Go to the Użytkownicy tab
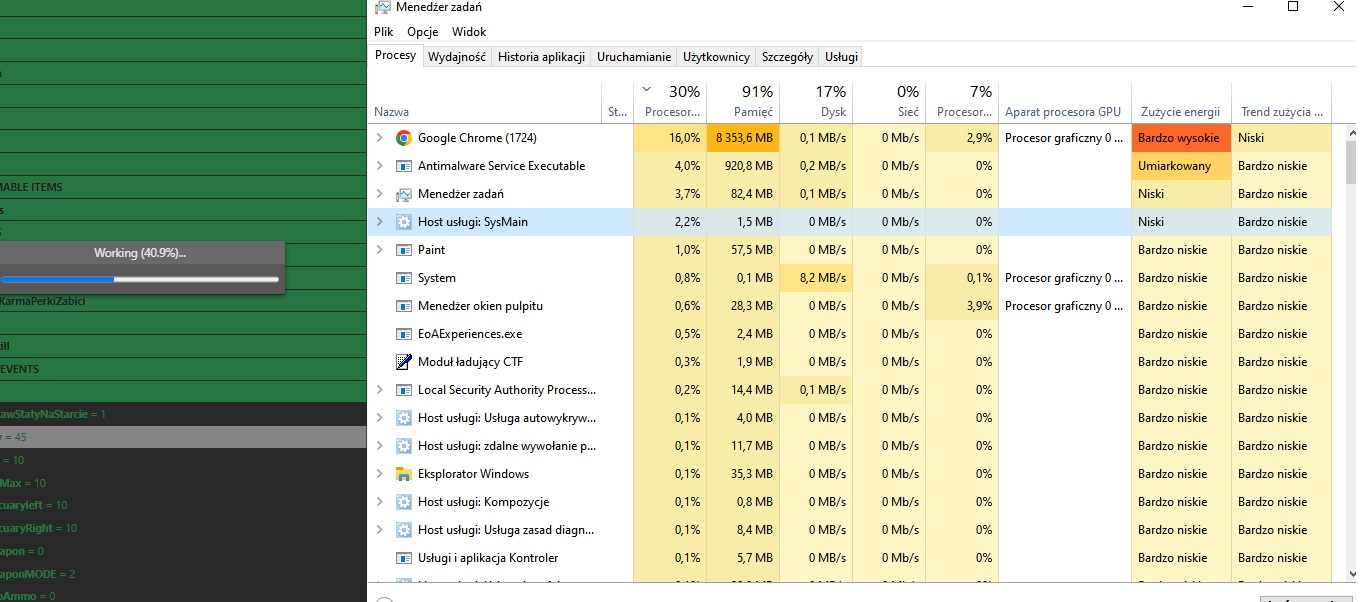The width and height of the screenshot is (1362, 602). pyautogui.click(x=716, y=57)
